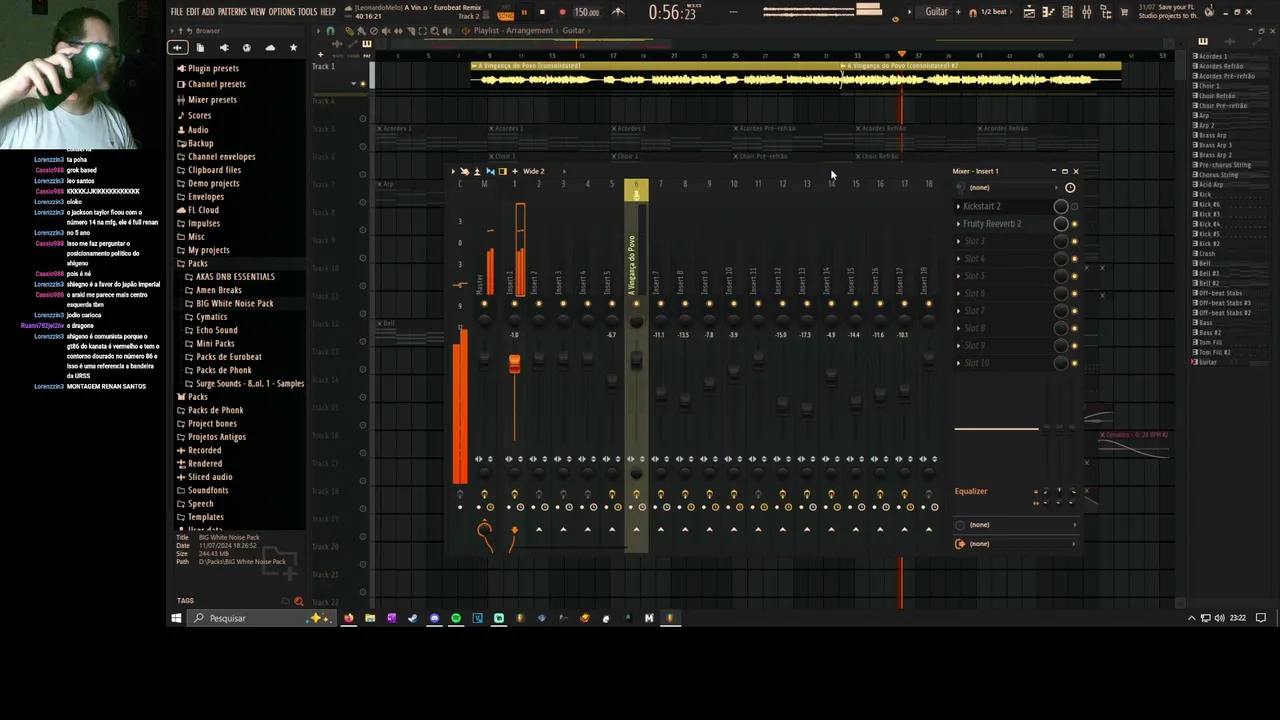The image size is (1280, 720).
Task: Switch the Song mode button
Action: [505, 16]
